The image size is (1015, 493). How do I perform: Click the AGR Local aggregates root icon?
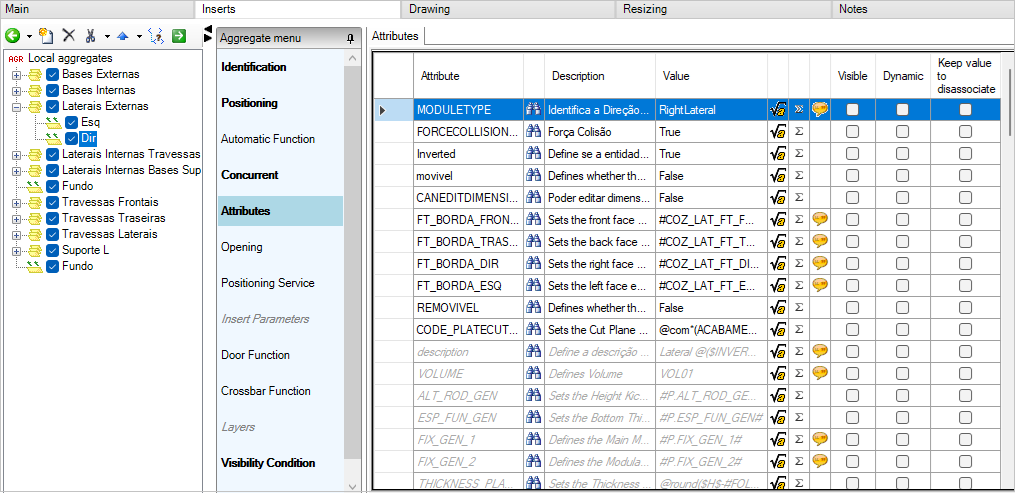pos(16,58)
